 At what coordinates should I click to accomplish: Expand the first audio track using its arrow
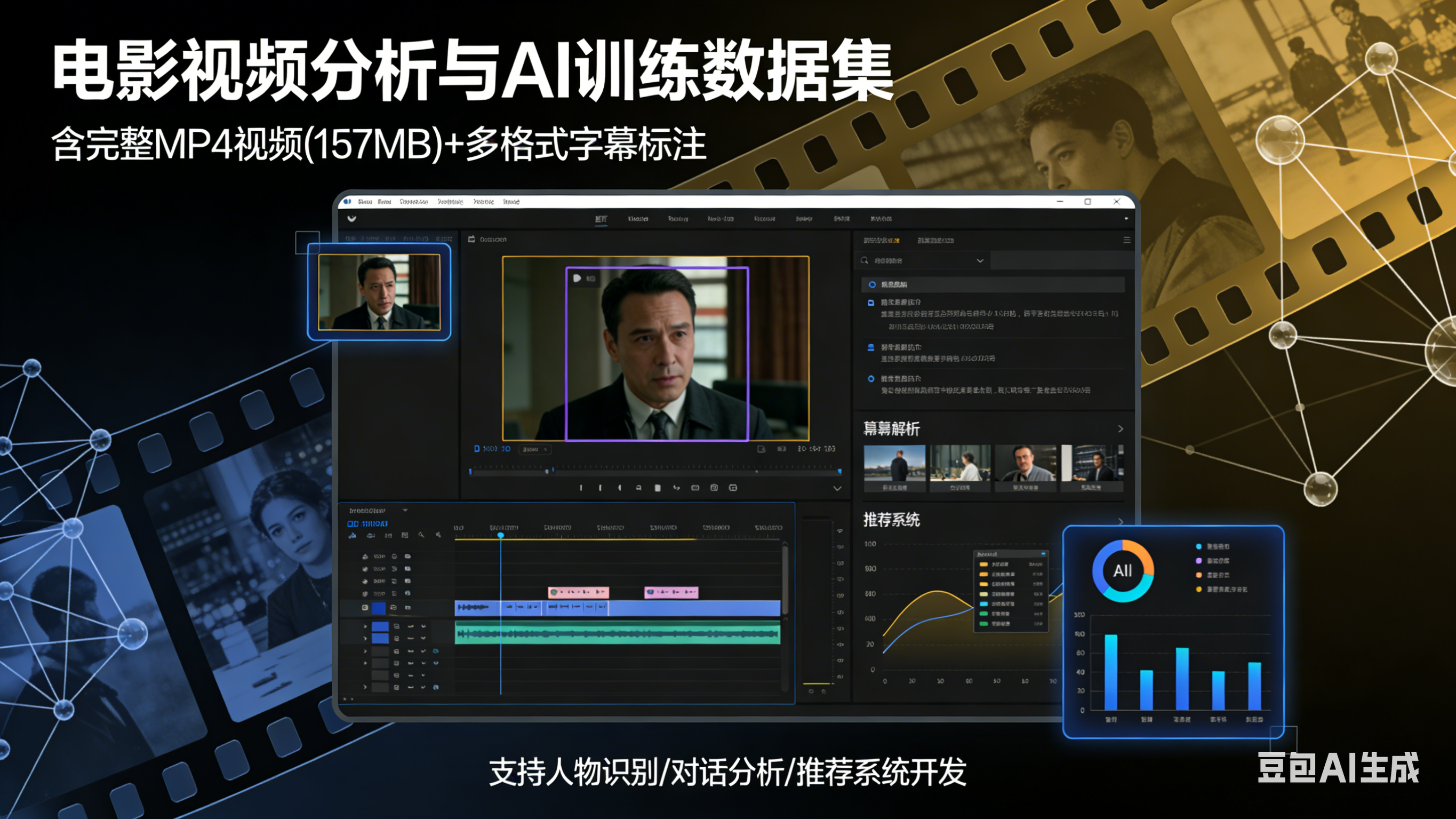(x=365, y=627)
